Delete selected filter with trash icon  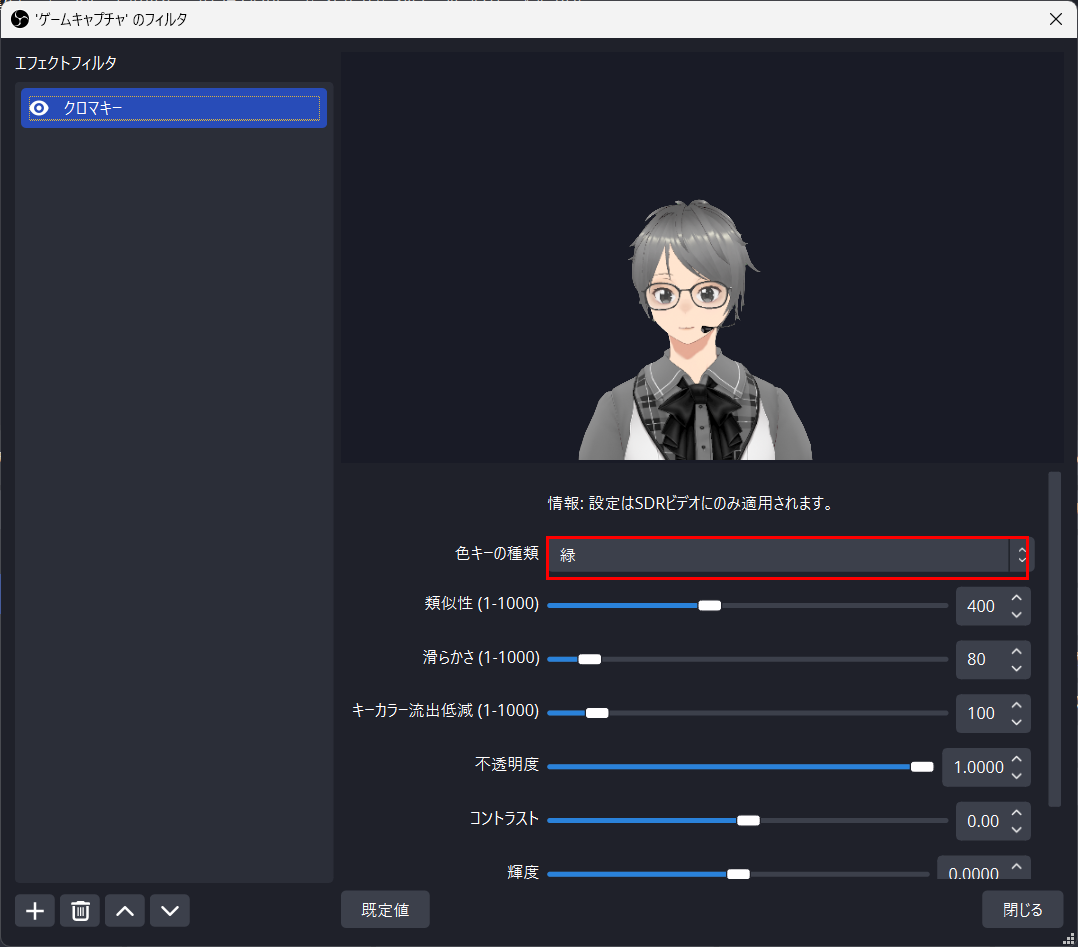click(80, 911)
